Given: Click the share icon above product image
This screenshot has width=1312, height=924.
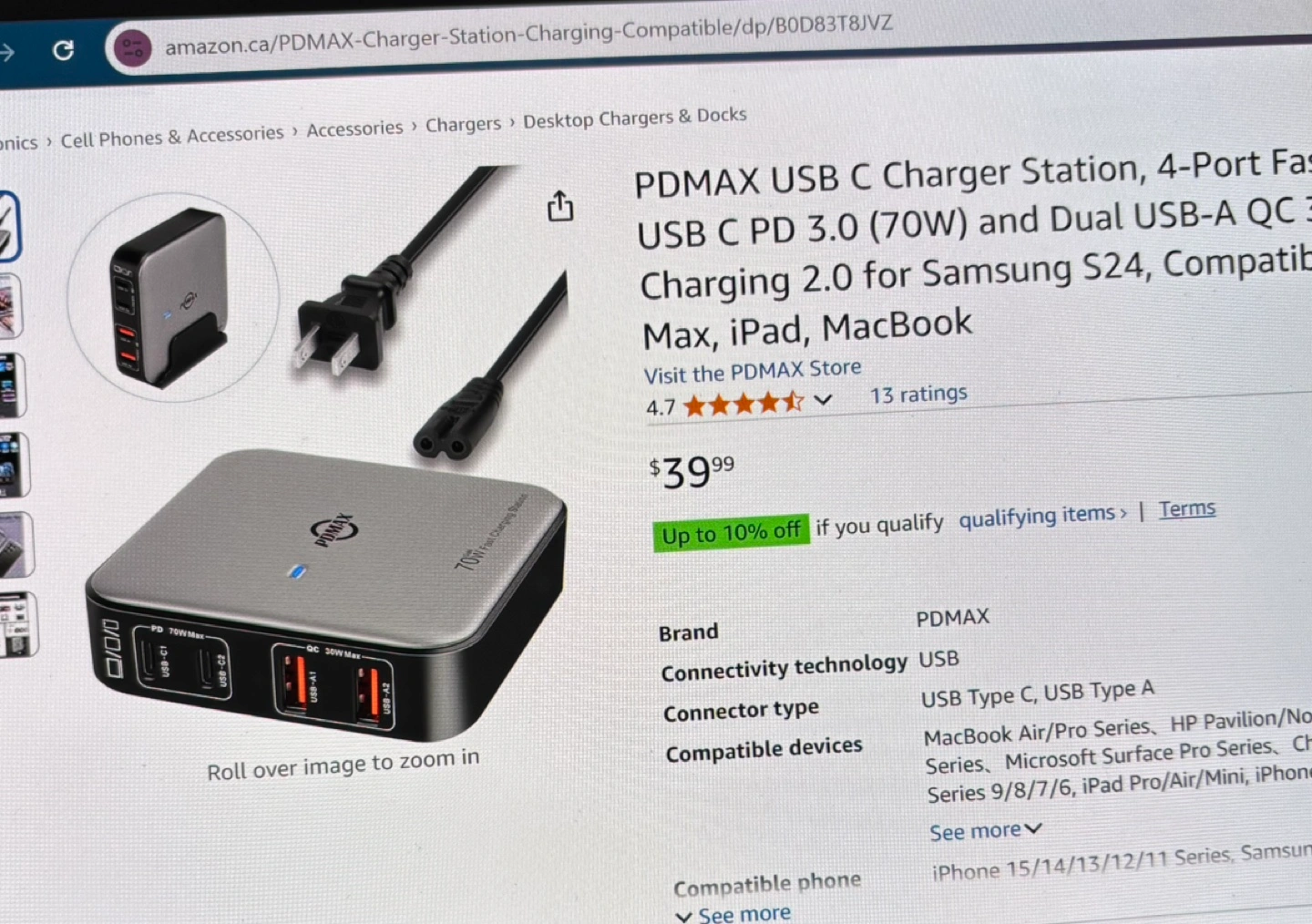Looking at the screenshot, I should tap(559, 207).
